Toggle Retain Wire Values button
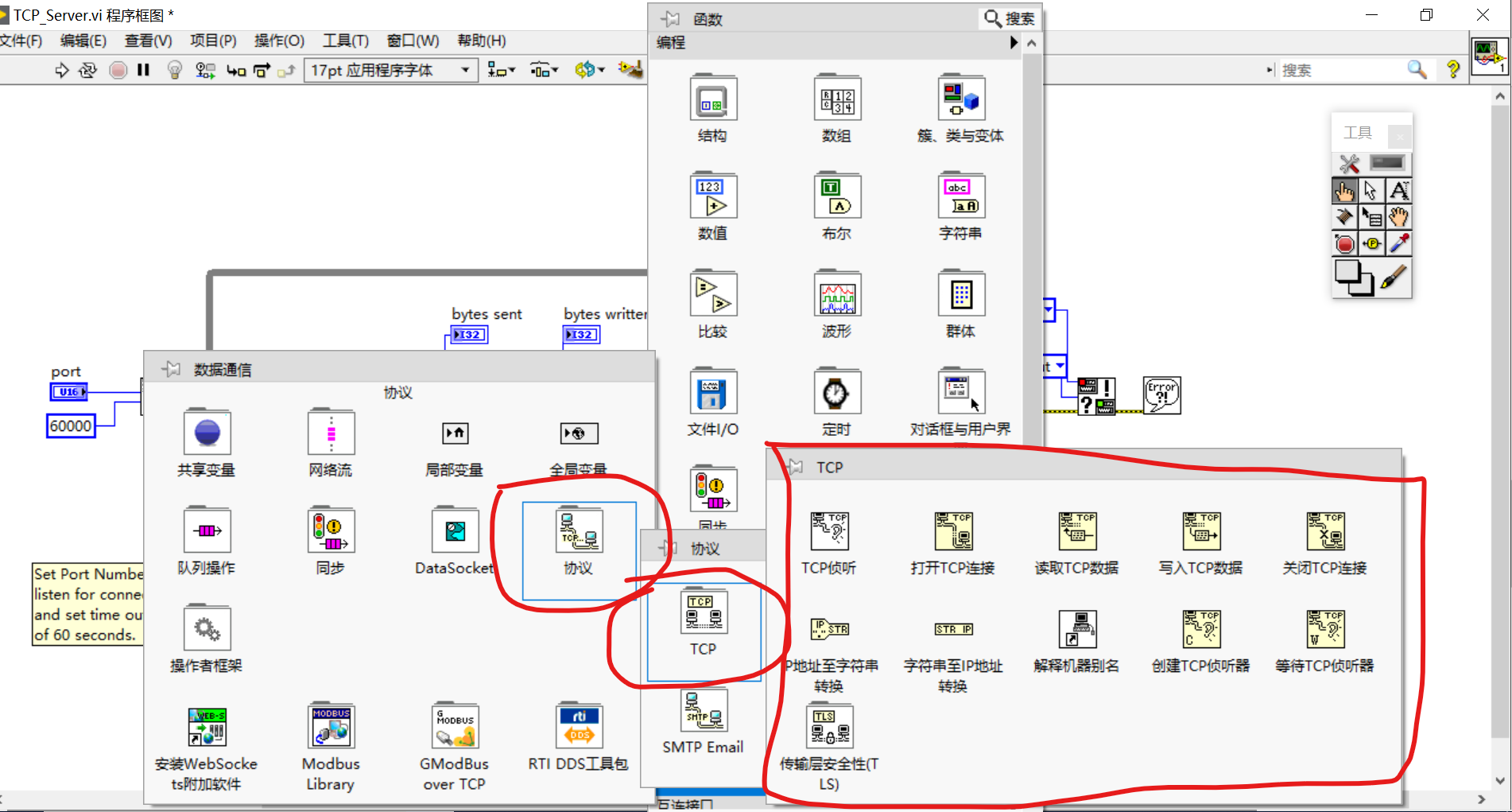Image resolution: width=1512 pixels, height=812 pixels. coord(205,71)
